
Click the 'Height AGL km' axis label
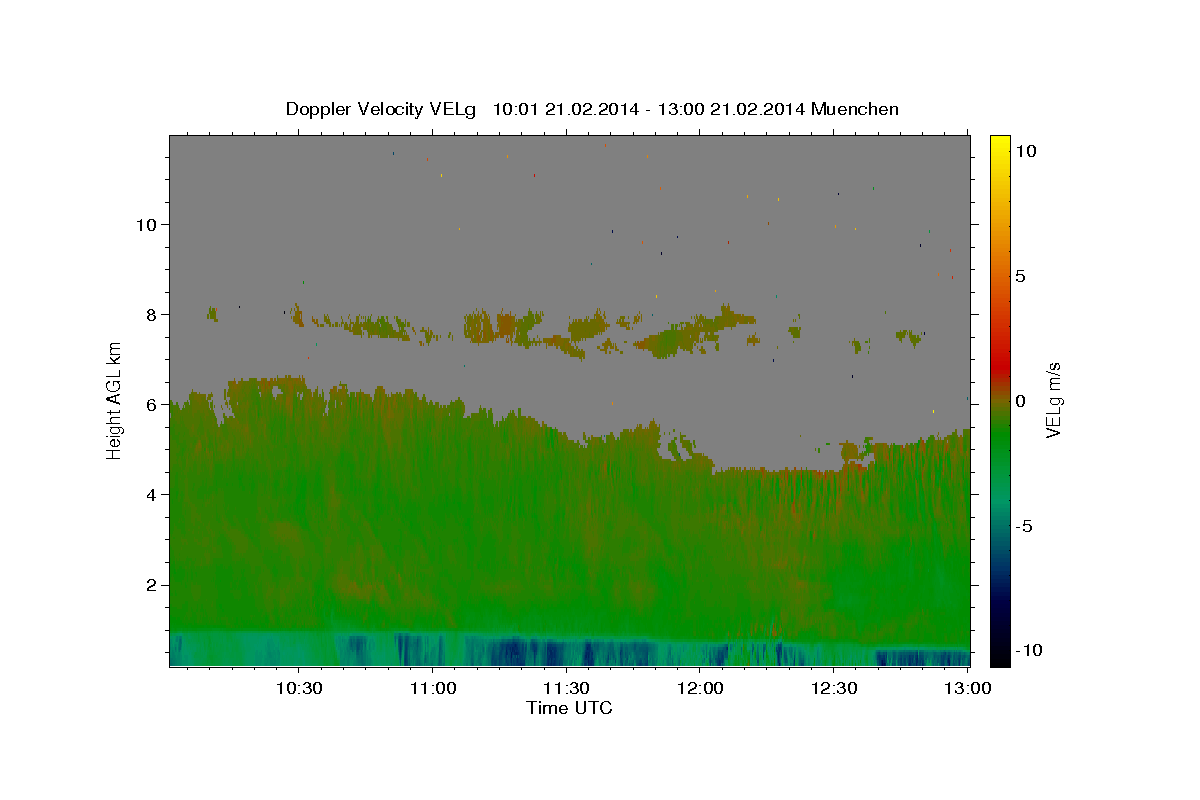(x=115, y=400)
